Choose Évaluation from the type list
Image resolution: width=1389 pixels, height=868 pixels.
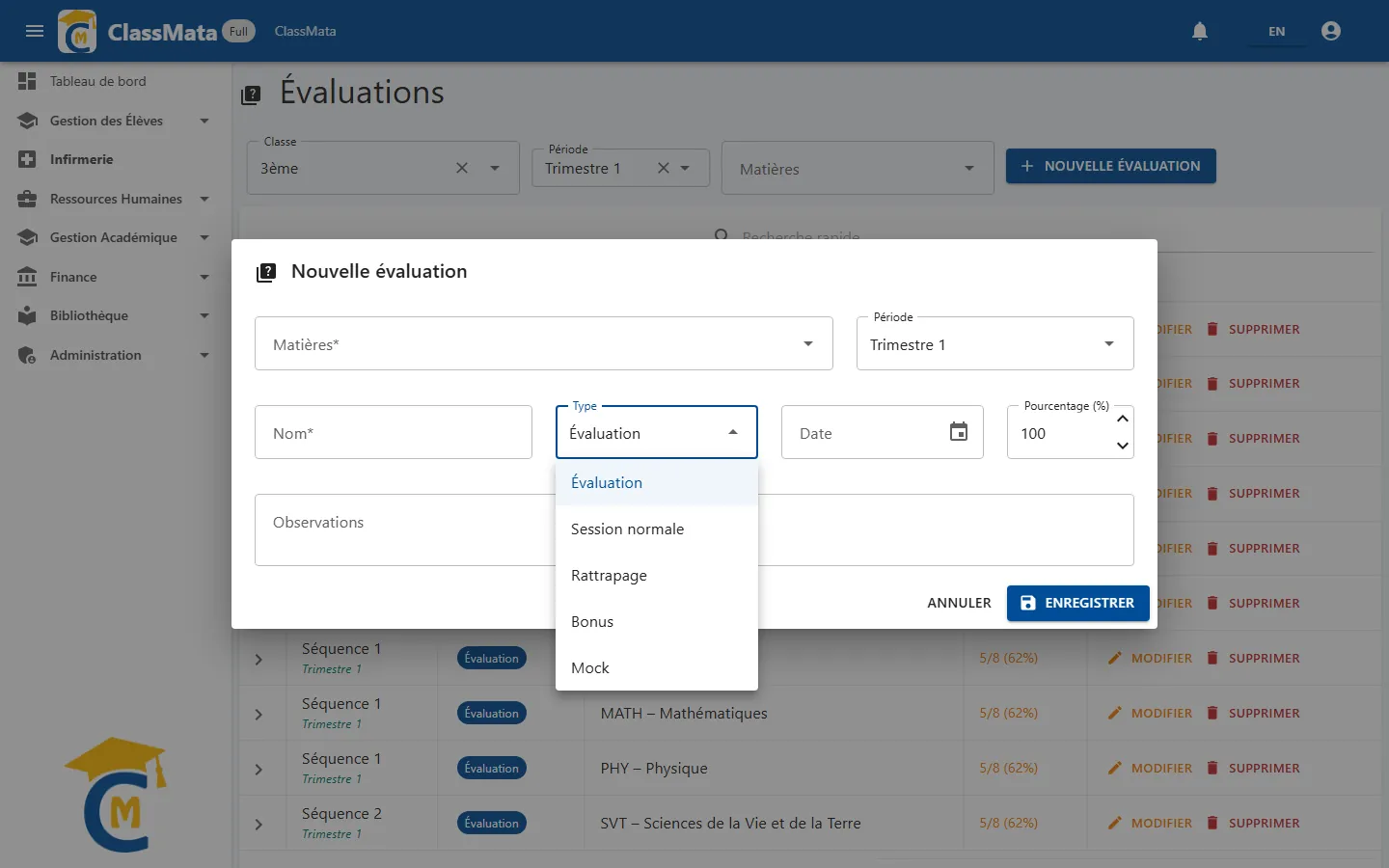tap(657, 482)
